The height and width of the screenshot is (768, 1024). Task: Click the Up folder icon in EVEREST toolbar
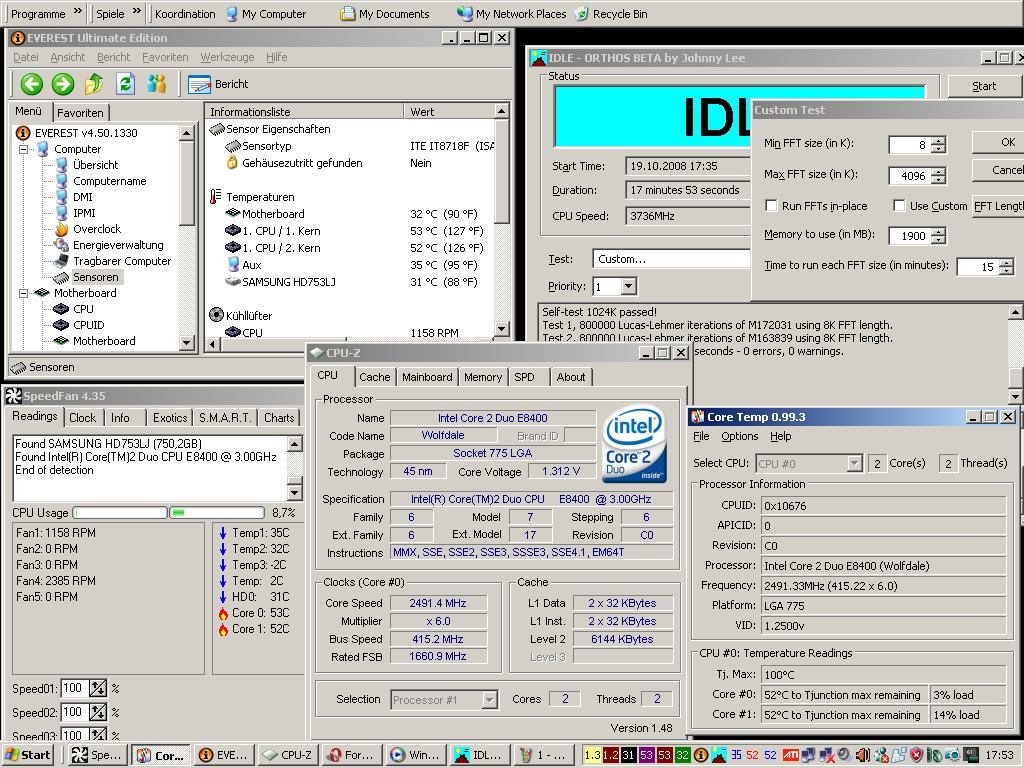coord(94,84)
